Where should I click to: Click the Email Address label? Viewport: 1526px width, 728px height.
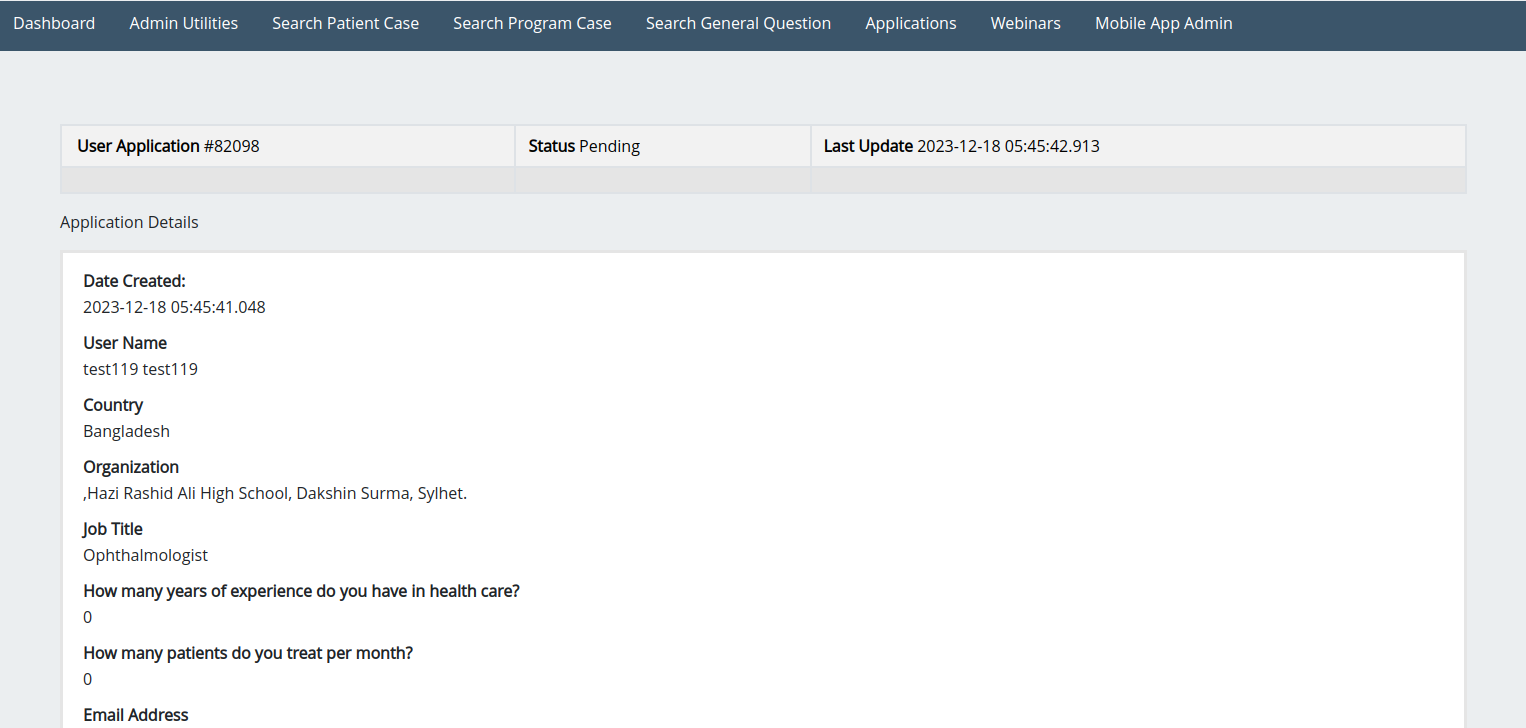(135, 715)
